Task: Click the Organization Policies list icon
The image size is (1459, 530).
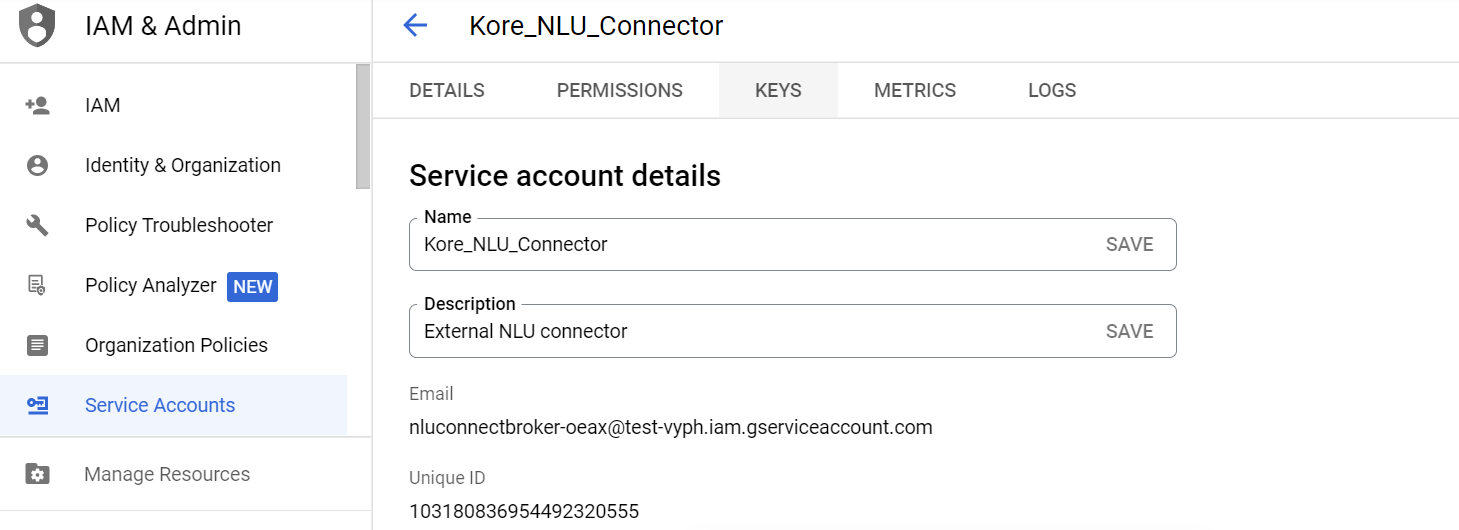Action: 37,346
